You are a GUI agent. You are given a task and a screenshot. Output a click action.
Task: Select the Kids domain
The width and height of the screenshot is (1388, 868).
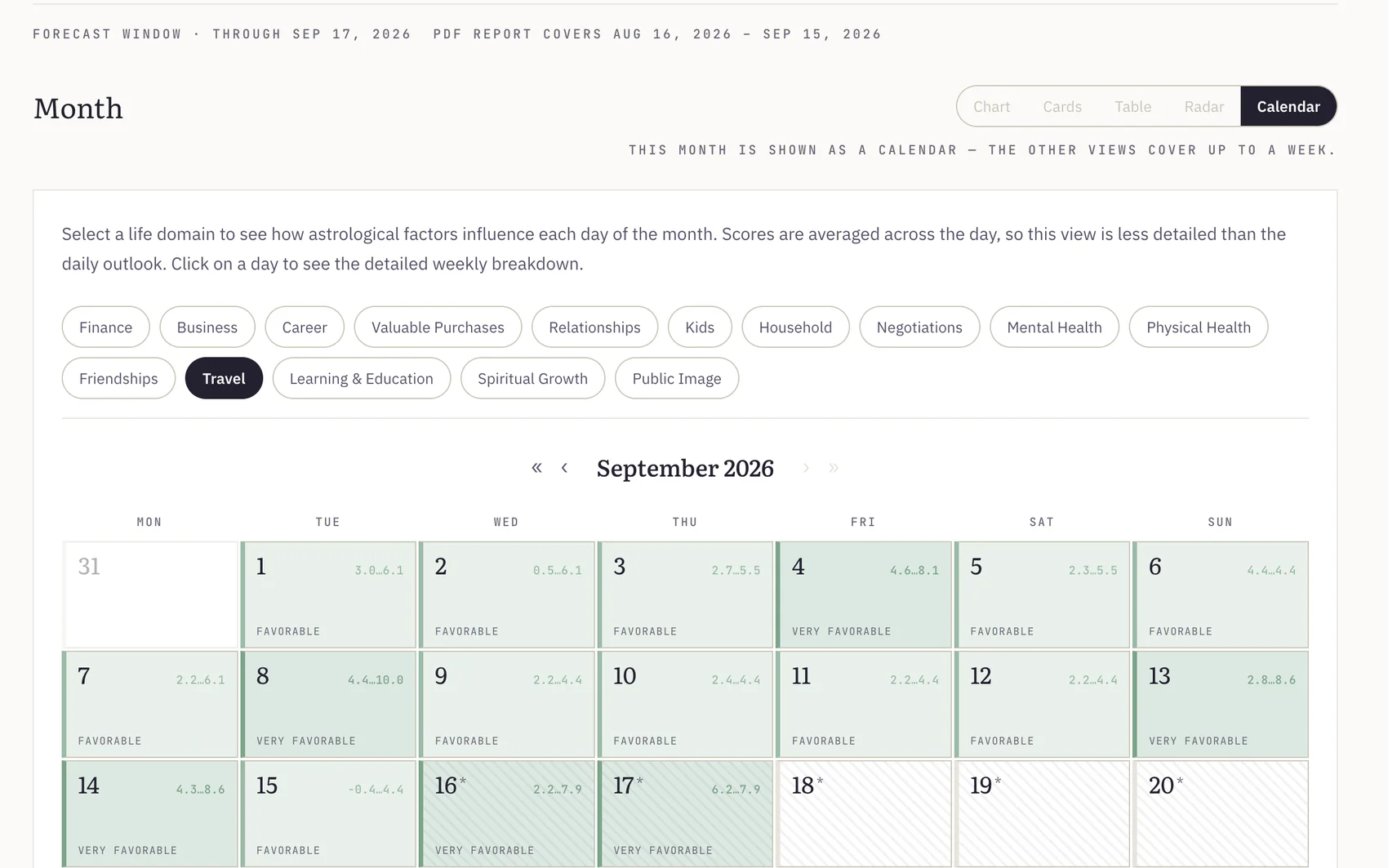(x=700, y=327)
